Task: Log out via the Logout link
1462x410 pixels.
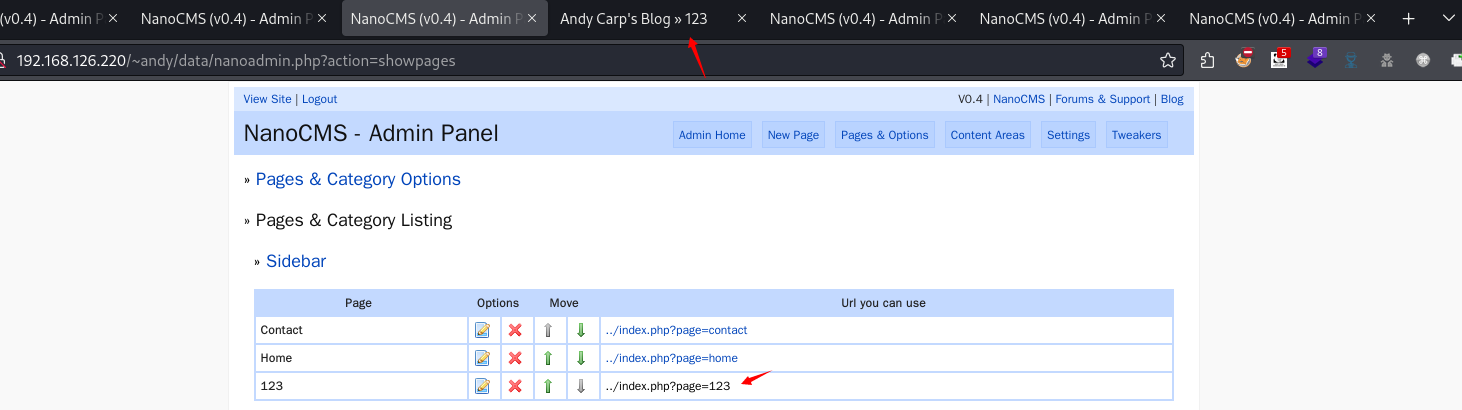Action: [320, 99]
